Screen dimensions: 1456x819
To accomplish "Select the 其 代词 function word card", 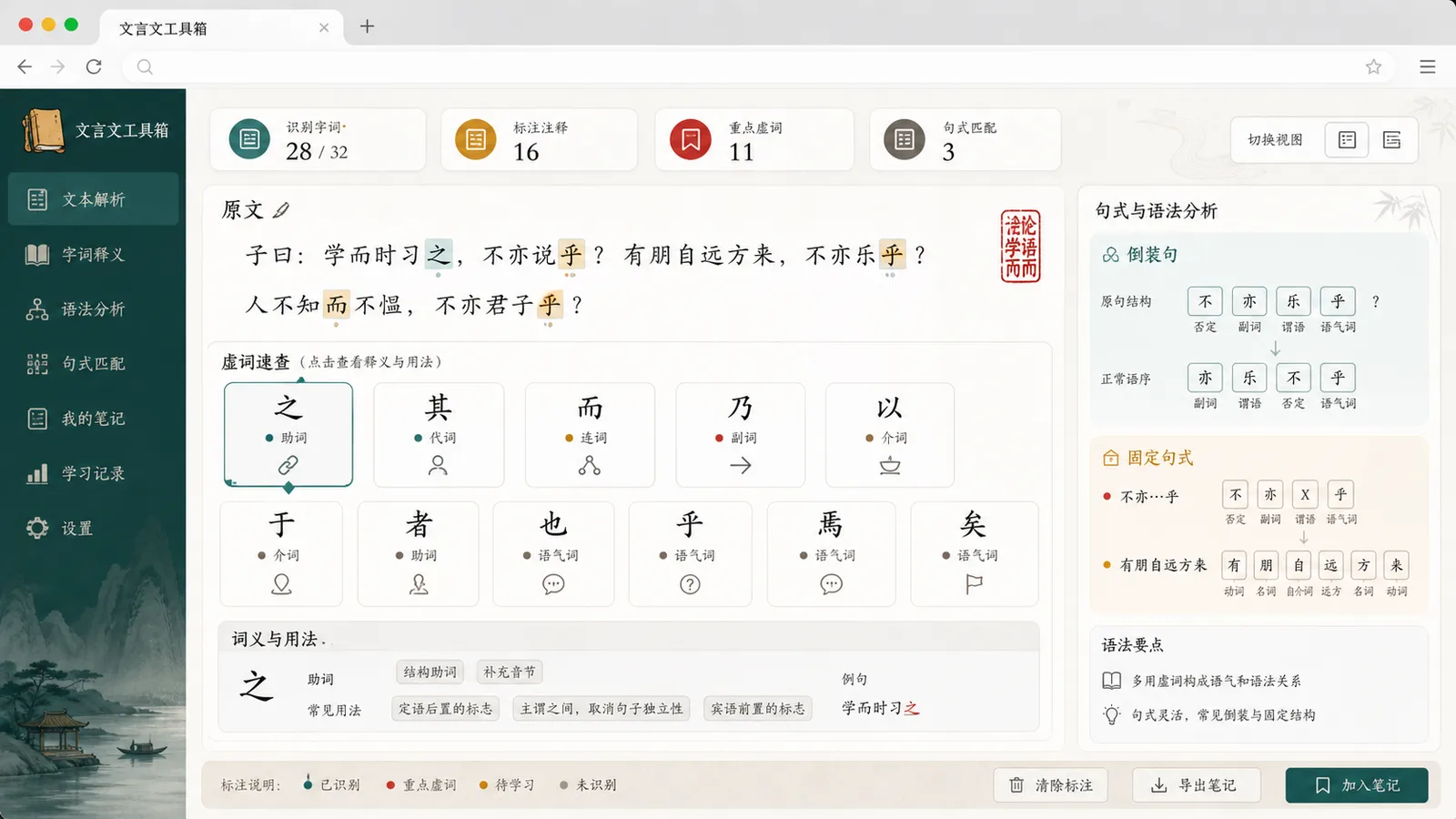I will tap(439, 435).
